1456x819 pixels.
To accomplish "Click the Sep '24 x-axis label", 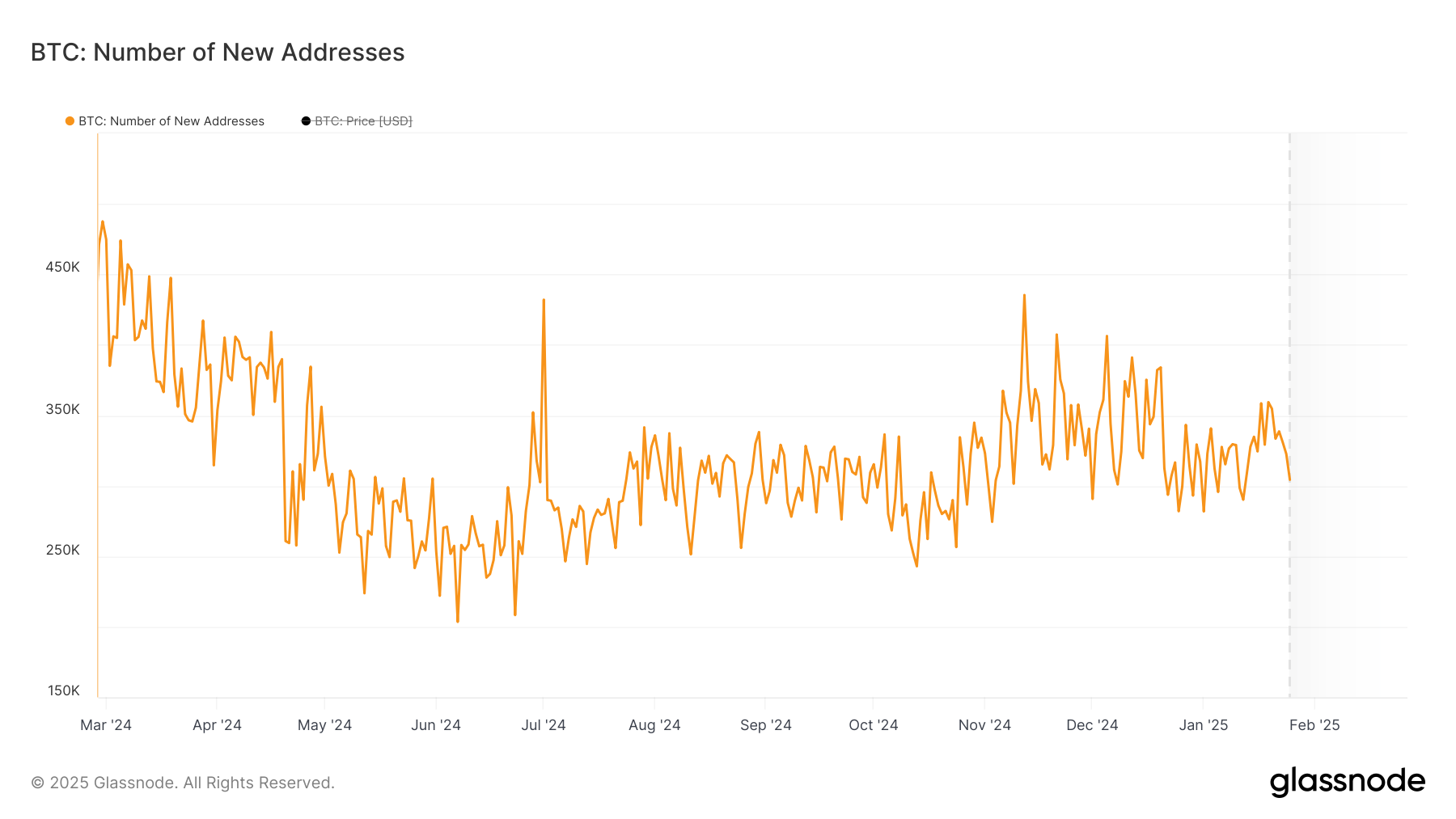I will [766, 725].
